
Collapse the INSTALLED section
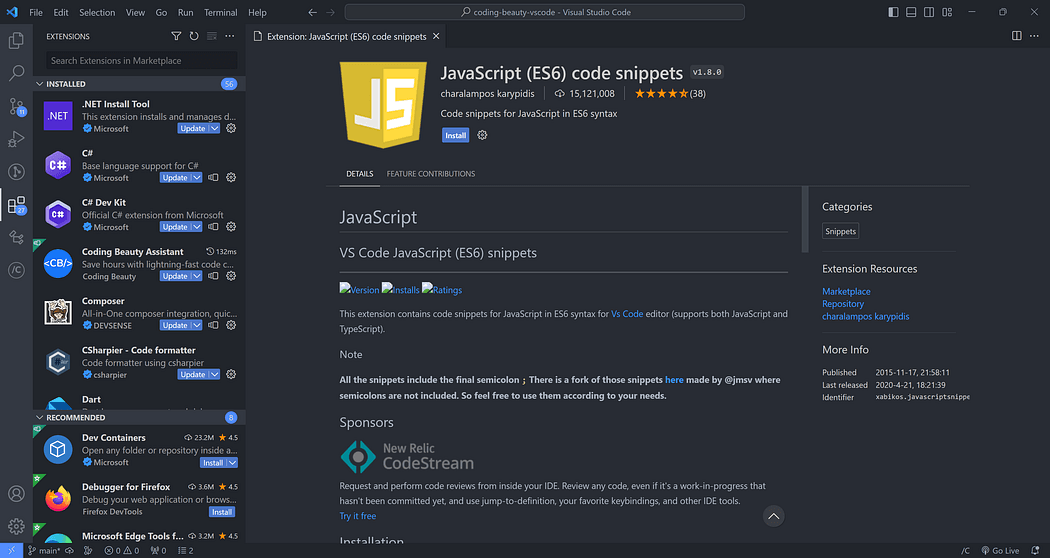40,84
